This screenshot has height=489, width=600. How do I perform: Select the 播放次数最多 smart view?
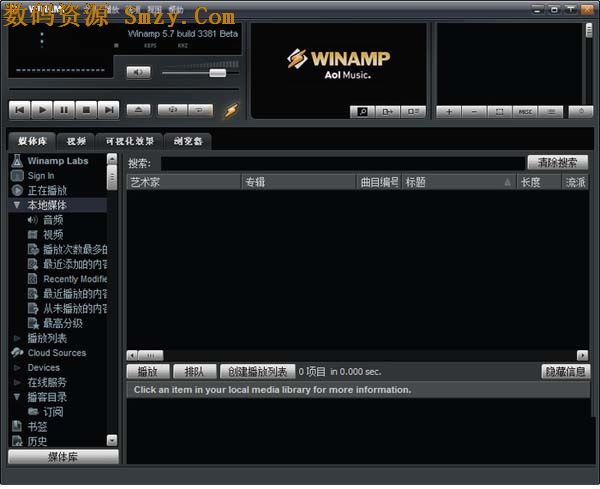point(67,249)
